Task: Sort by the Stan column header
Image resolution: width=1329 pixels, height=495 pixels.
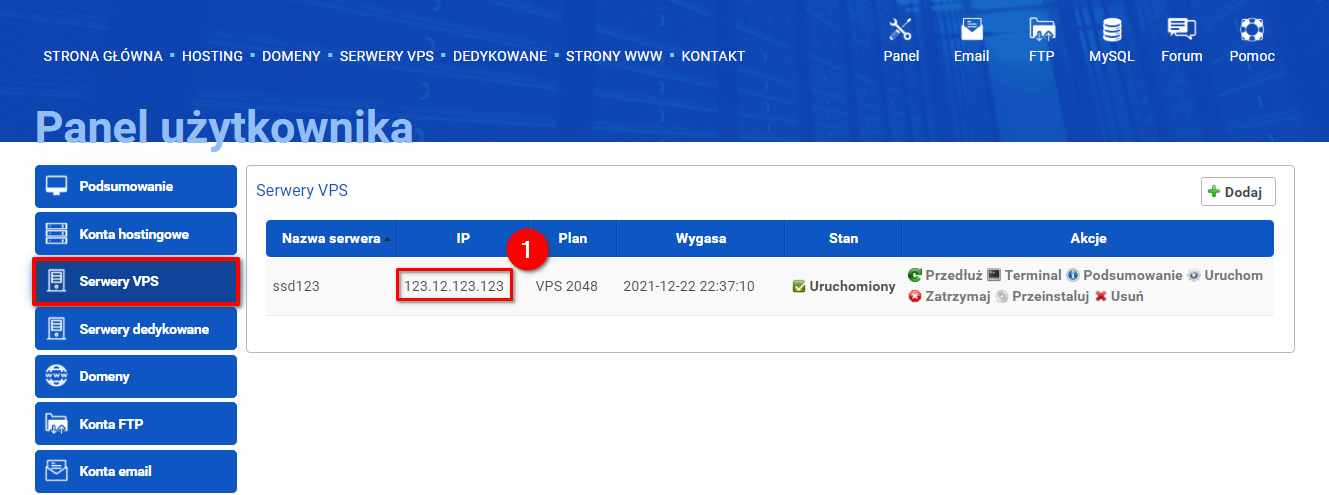Action: [x=843, y=239]
